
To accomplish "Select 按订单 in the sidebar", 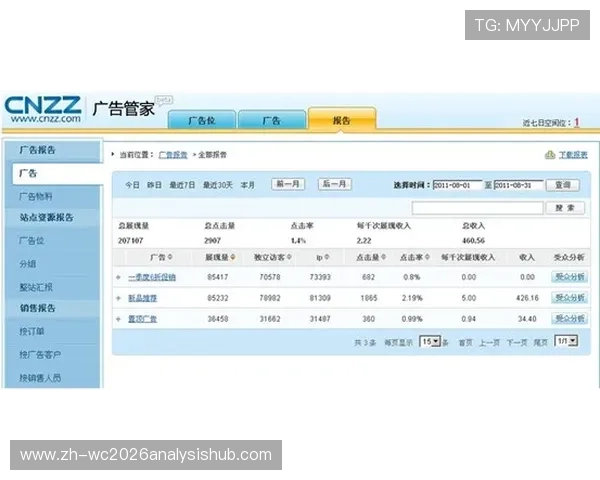I will pyautogui.click(x=32, y=331).
